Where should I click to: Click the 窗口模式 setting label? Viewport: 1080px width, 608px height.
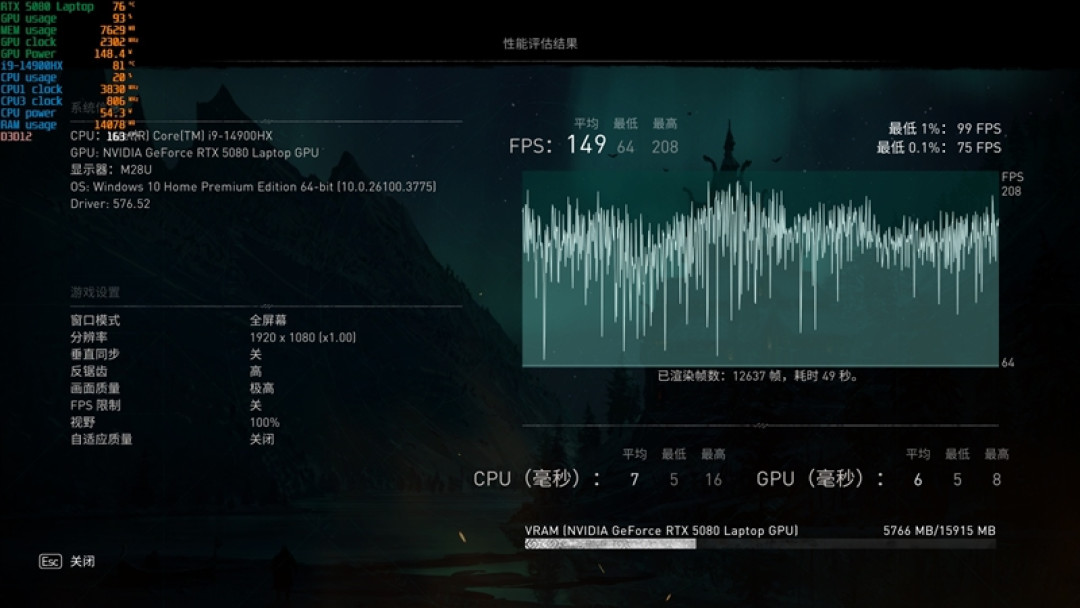[95, 320]
